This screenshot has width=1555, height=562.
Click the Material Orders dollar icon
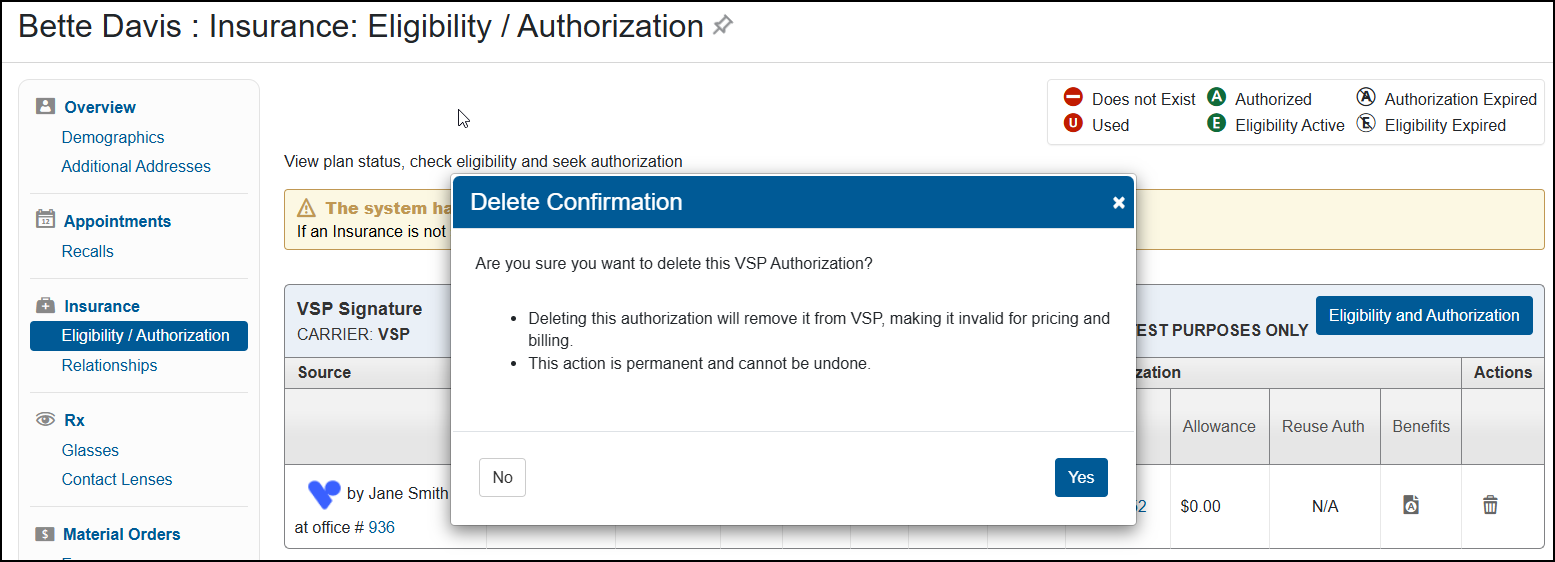coord(45,534)
